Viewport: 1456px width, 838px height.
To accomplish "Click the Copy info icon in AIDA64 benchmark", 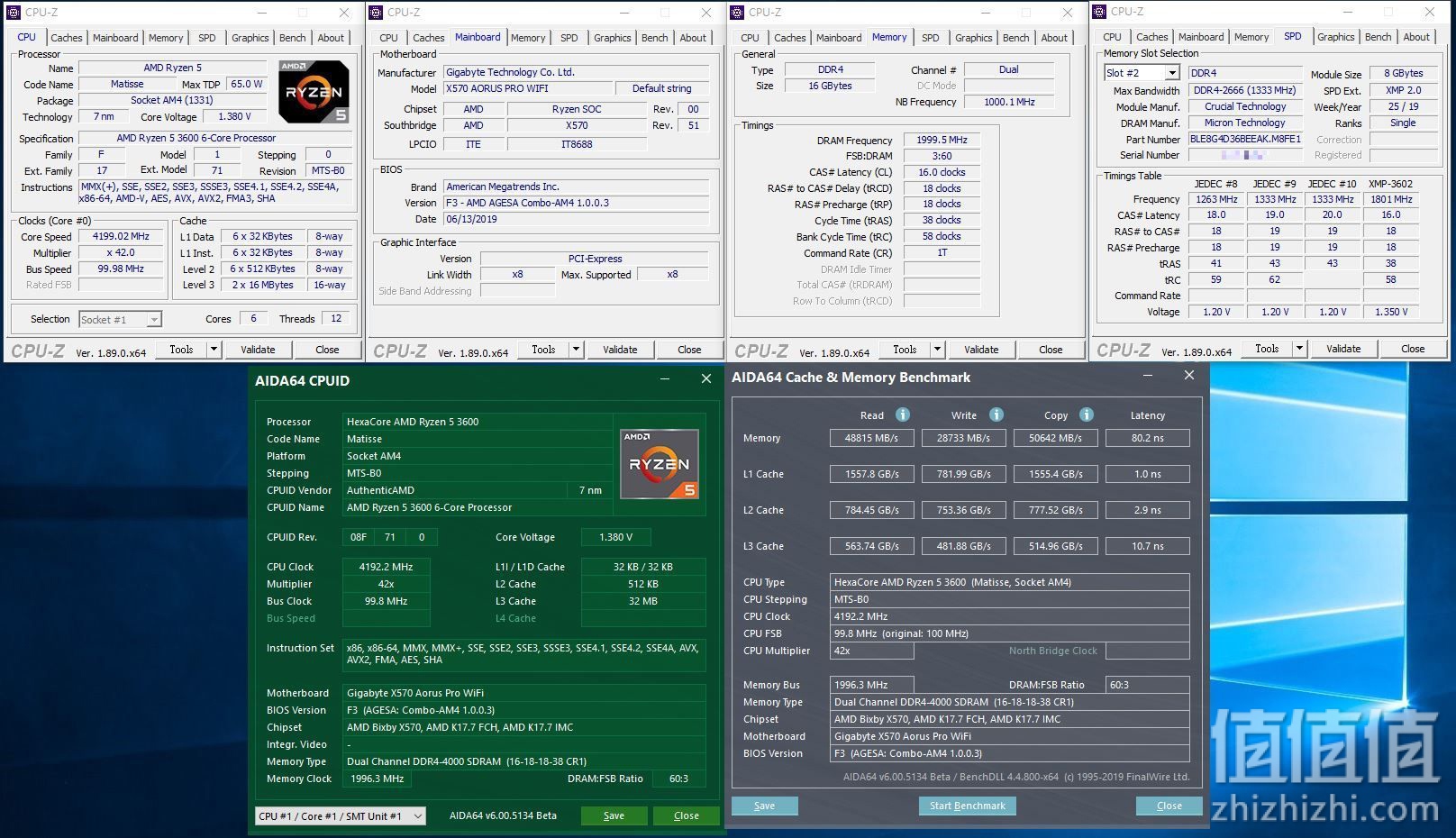I will pyautogui.click(x=1087, y=414).
